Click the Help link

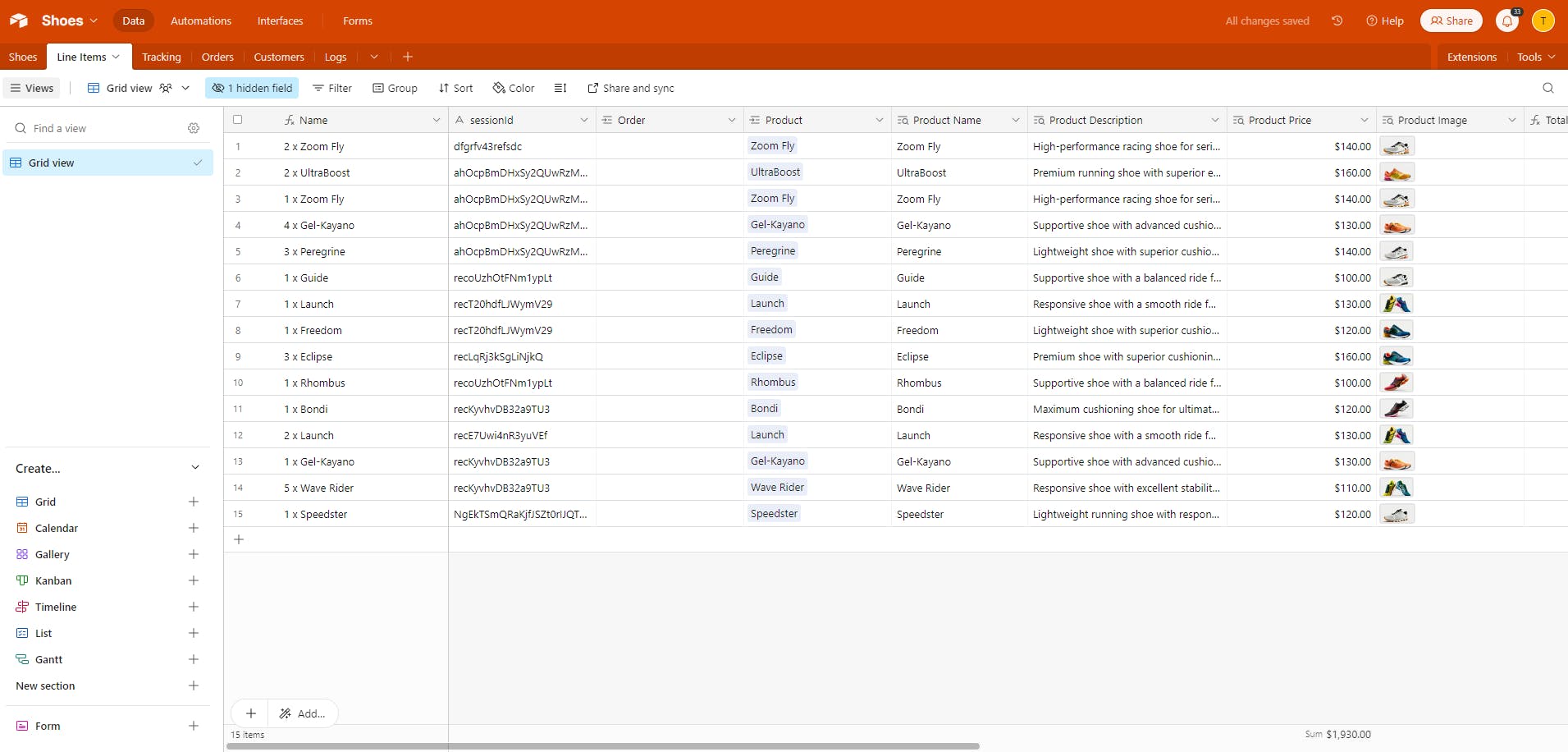point(1385,21)
